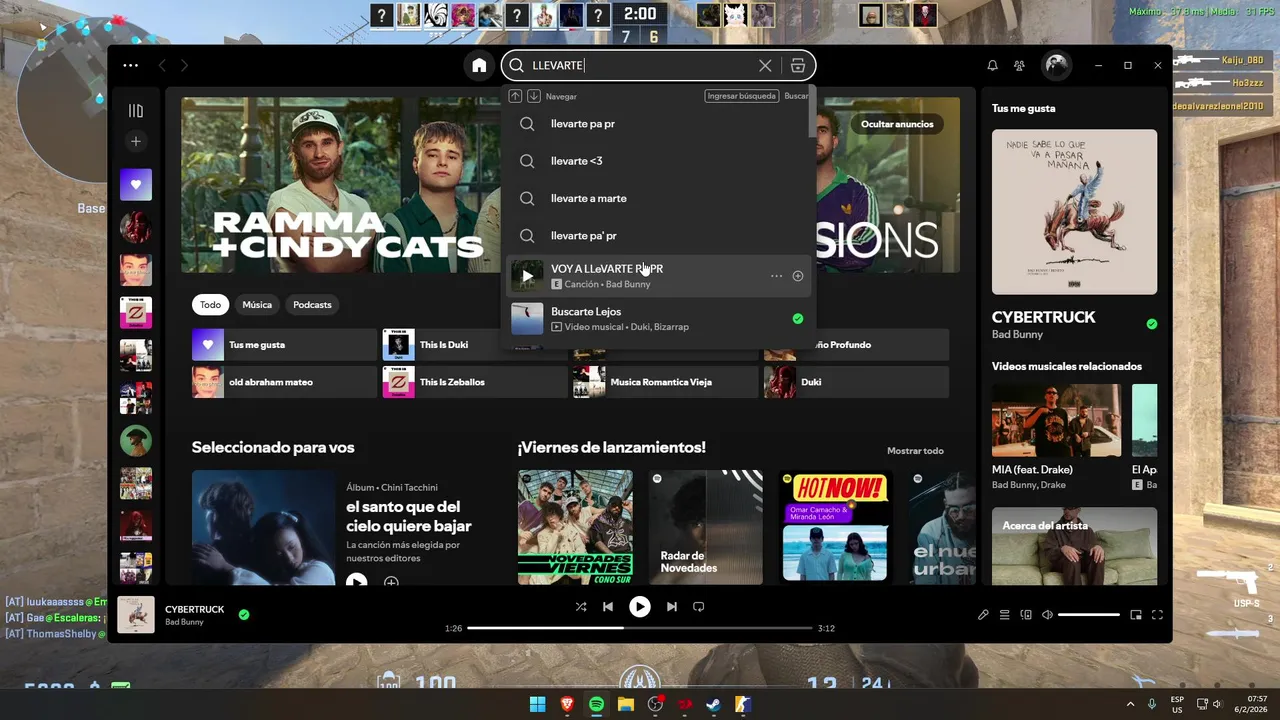
Task: Go forward with the right arrow in Spotify header
Action: pos(184,65)
